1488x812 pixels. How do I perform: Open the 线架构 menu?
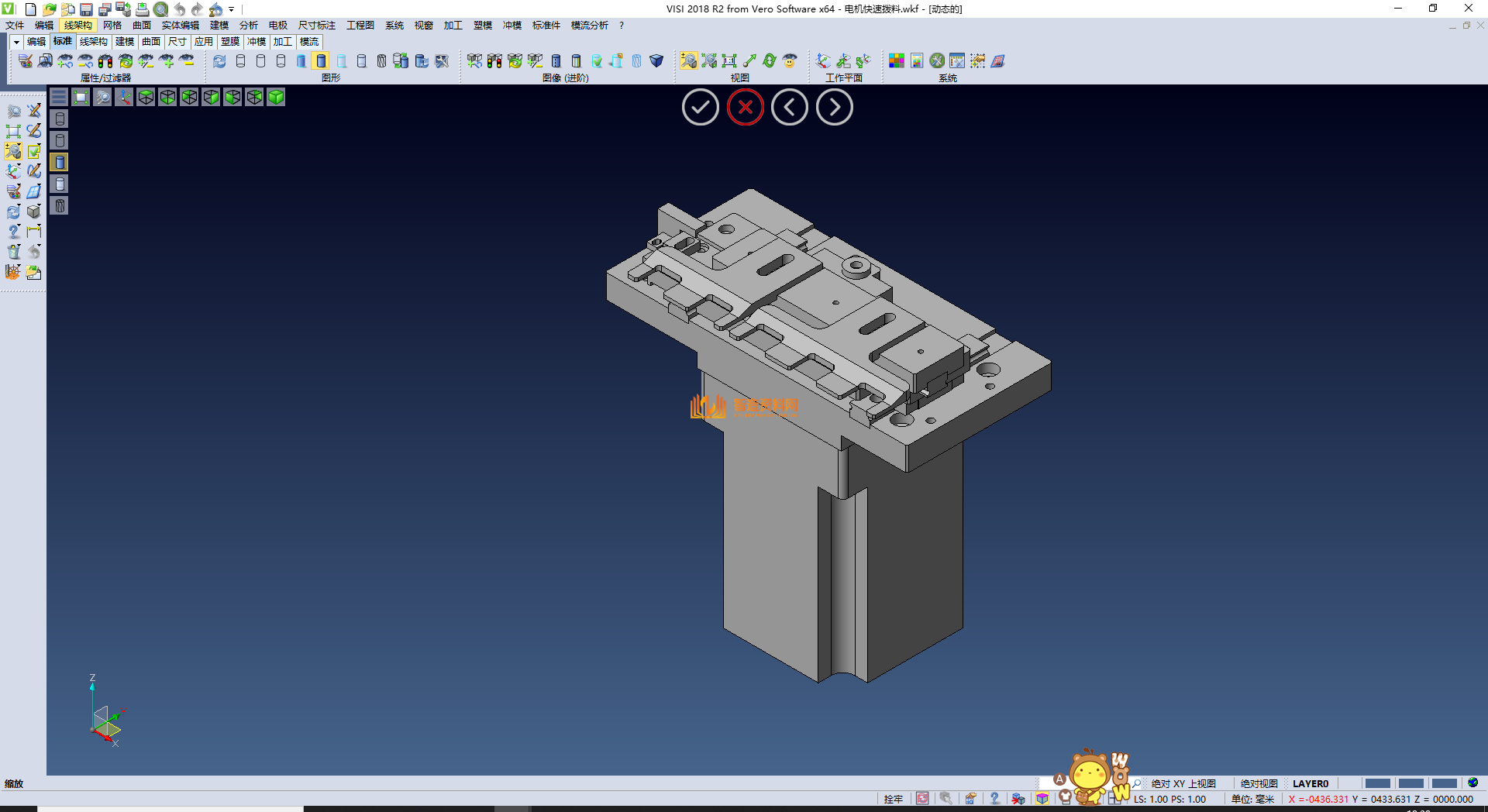[x=77, y=26]
